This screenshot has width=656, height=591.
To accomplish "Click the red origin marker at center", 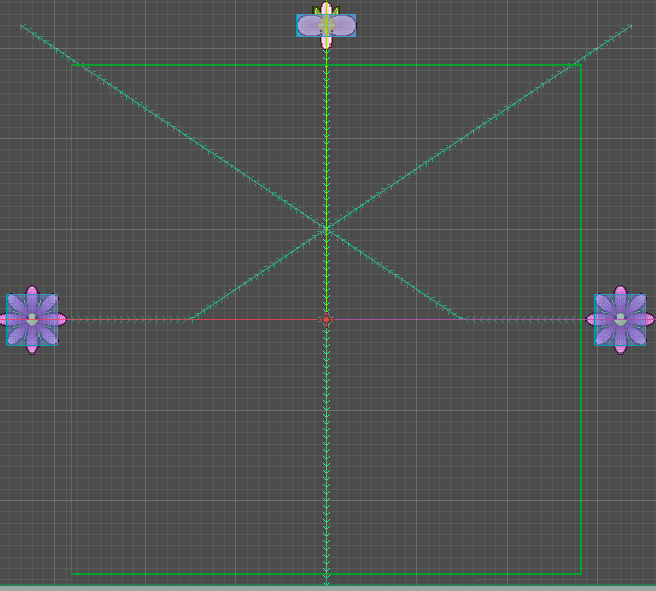I will click(326, 320).
